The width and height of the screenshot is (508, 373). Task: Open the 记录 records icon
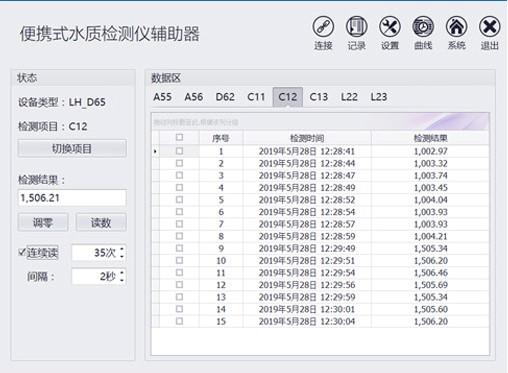356,27
